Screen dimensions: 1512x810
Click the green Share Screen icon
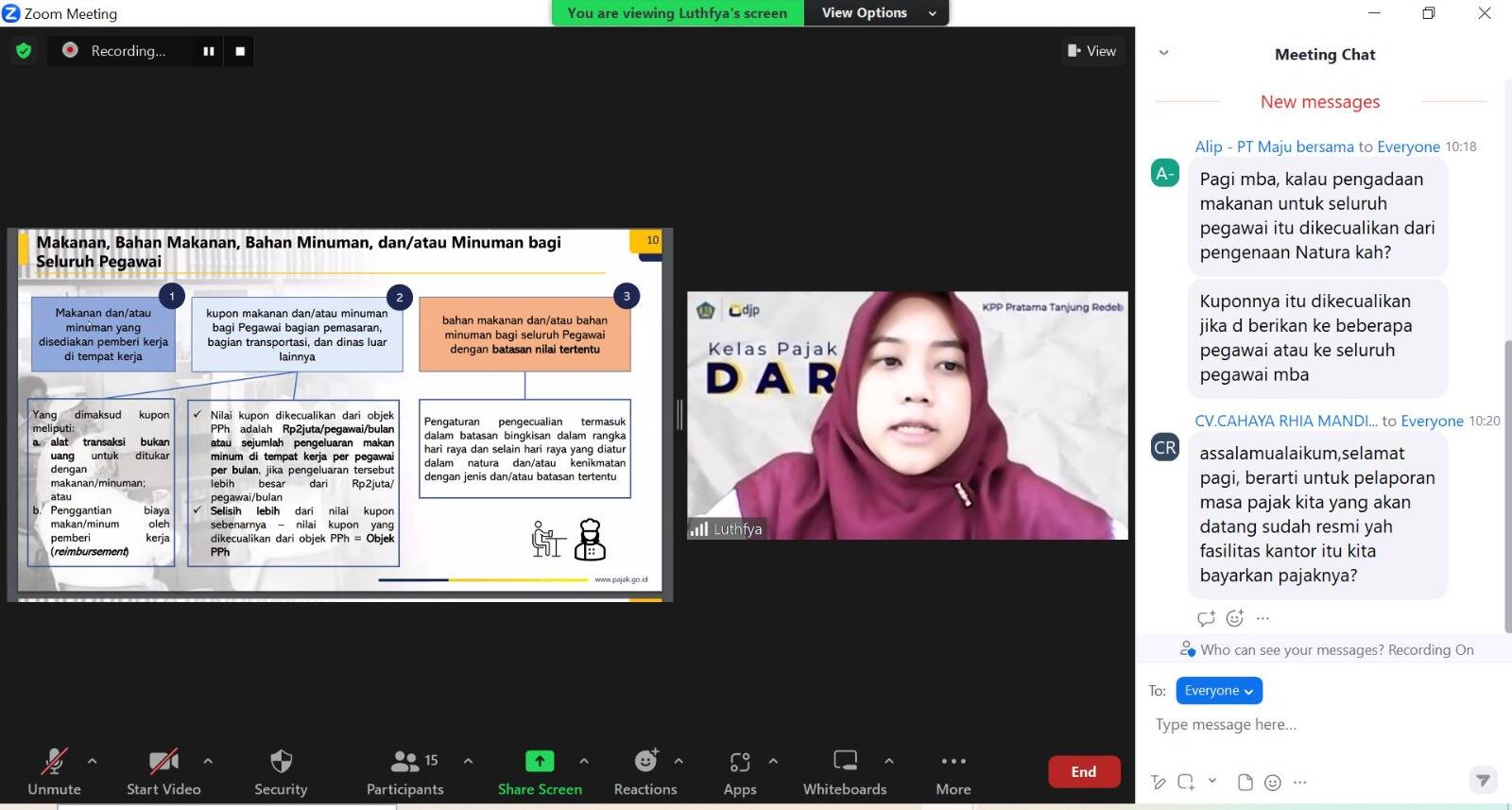click(x=540, y=761)
